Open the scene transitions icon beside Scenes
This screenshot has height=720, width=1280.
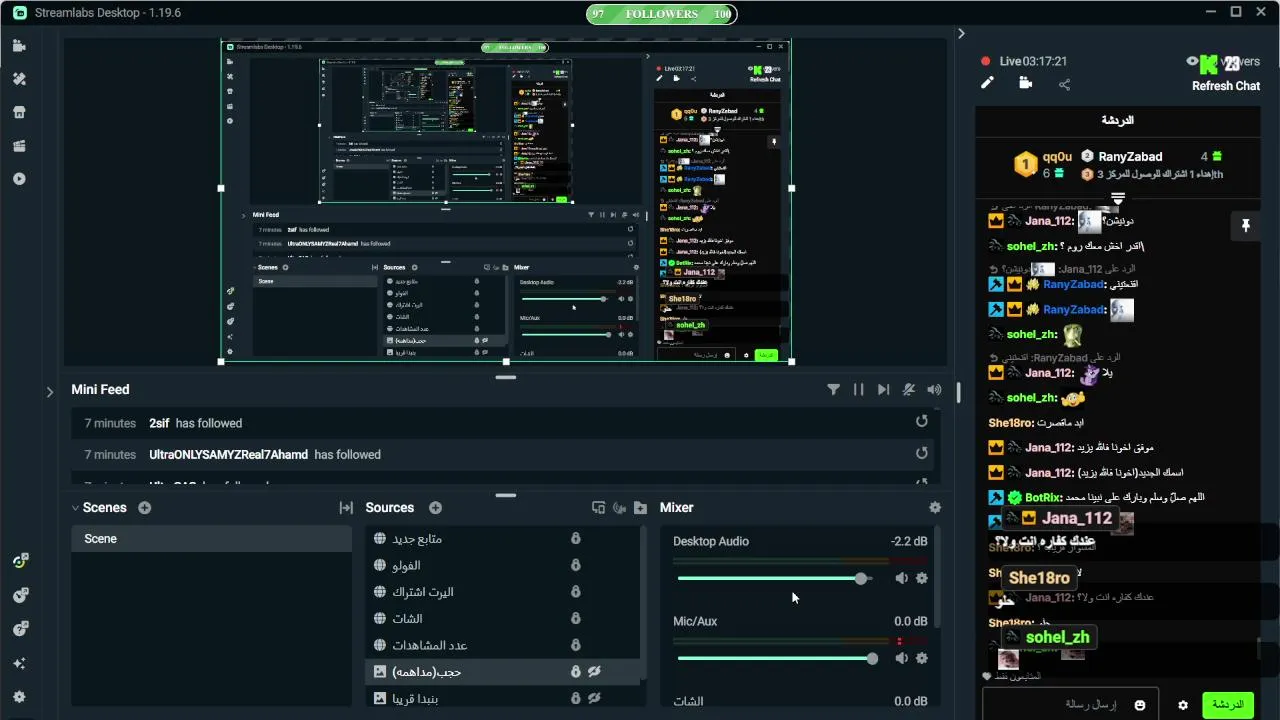(x=346, y=508)
